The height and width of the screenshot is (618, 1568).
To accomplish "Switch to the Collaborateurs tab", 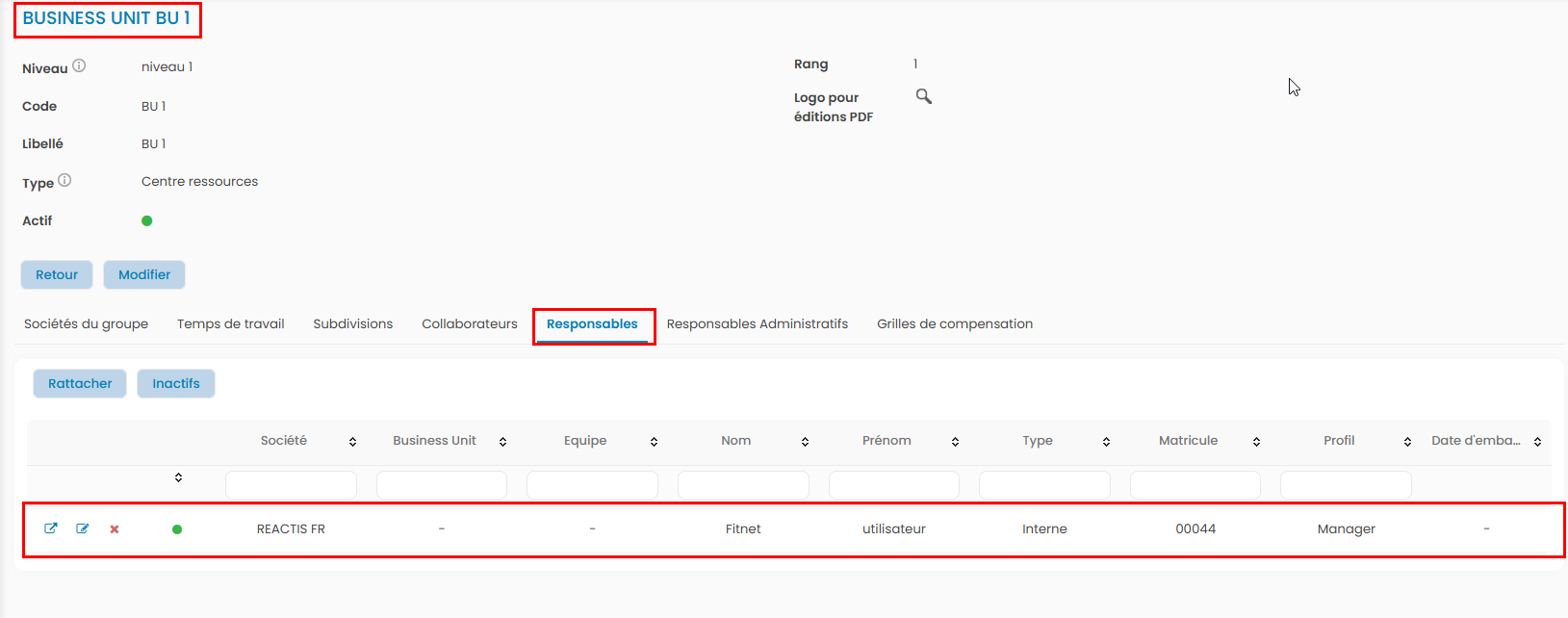I will tap(469, 324).
